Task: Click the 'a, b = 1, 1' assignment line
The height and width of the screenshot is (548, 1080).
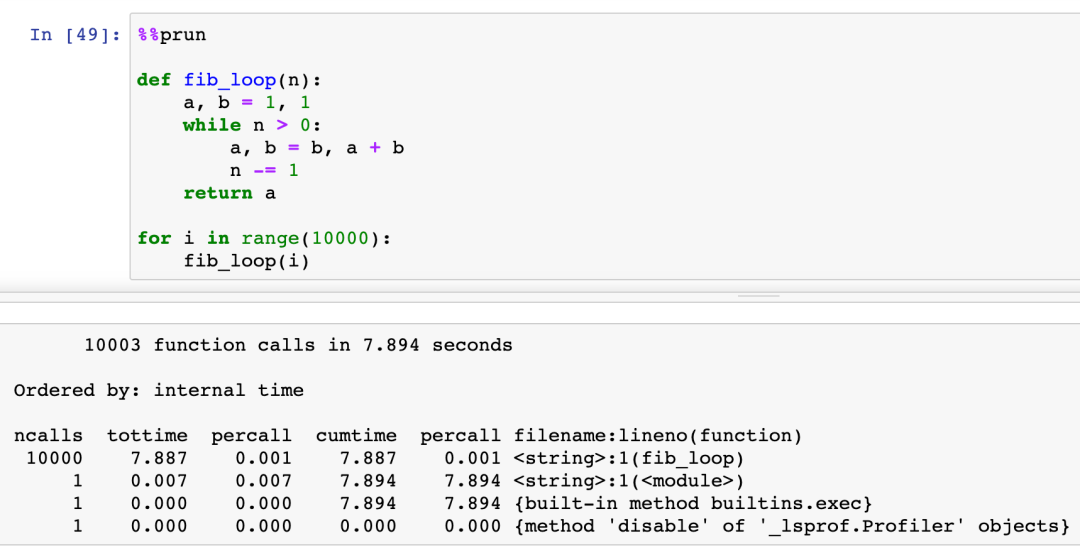Action: point(252,103)
